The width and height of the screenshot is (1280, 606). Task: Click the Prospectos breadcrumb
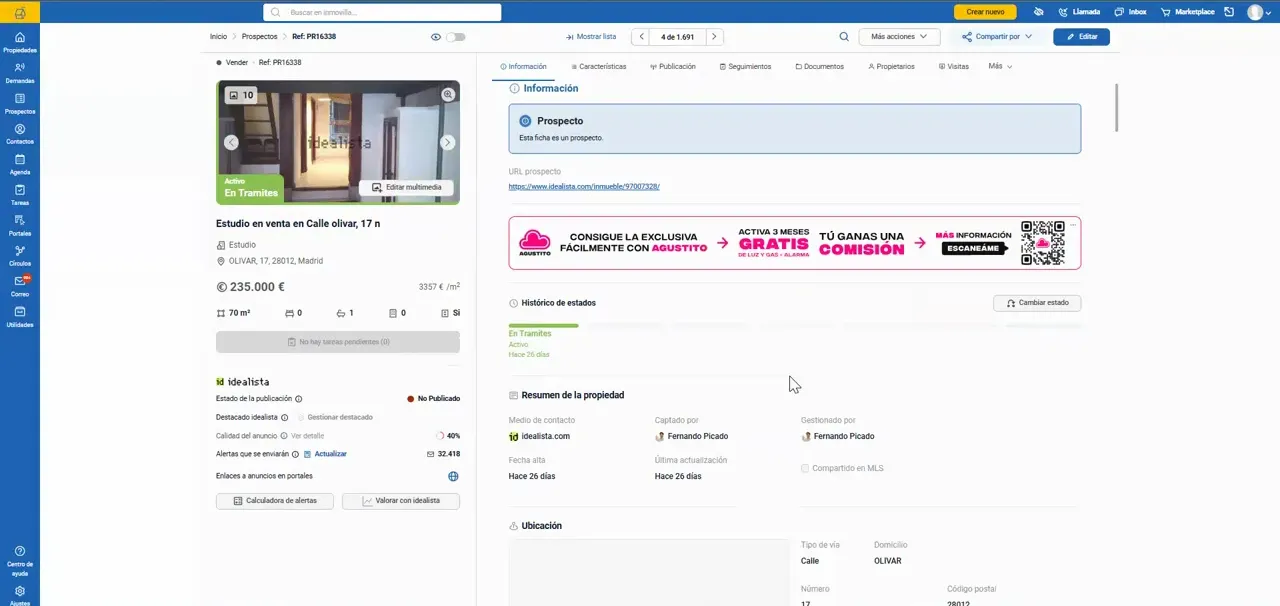coord(260,36)
